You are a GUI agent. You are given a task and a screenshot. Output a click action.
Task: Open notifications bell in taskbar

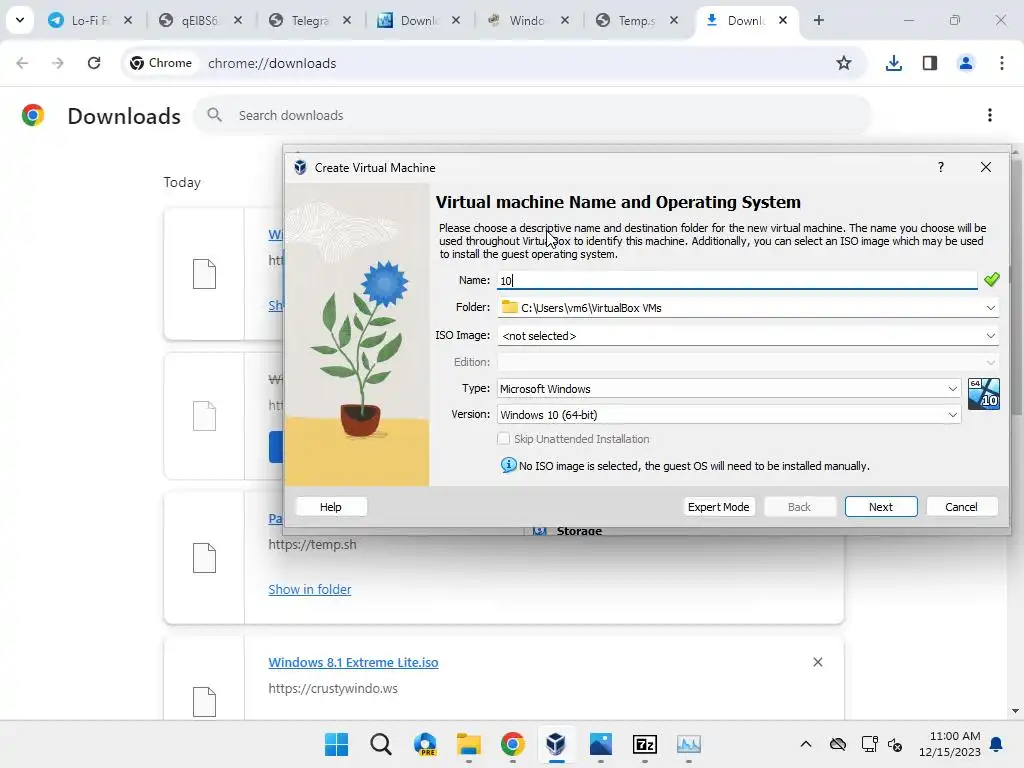click(997, 744)
